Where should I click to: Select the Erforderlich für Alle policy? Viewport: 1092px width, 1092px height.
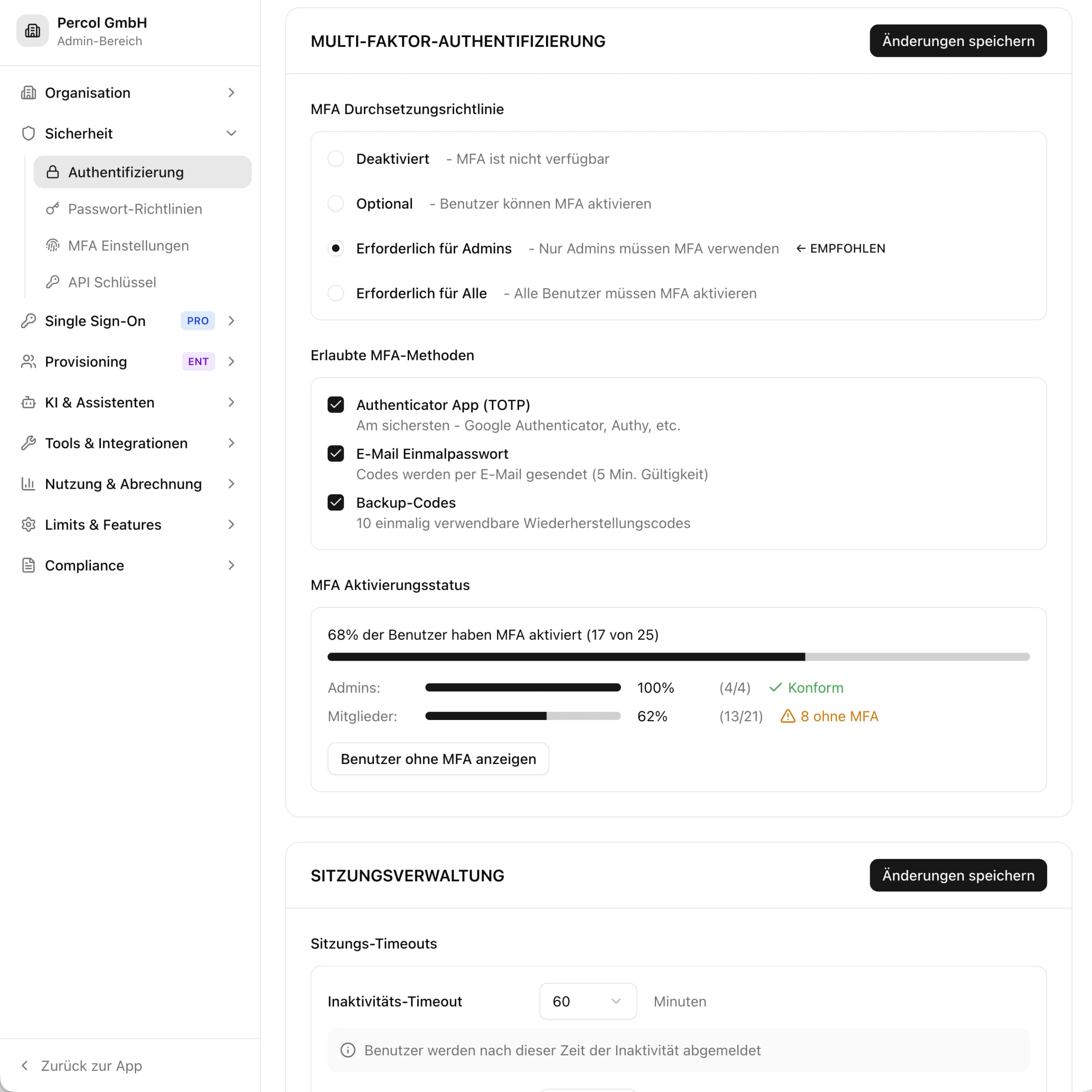point(336,293)
